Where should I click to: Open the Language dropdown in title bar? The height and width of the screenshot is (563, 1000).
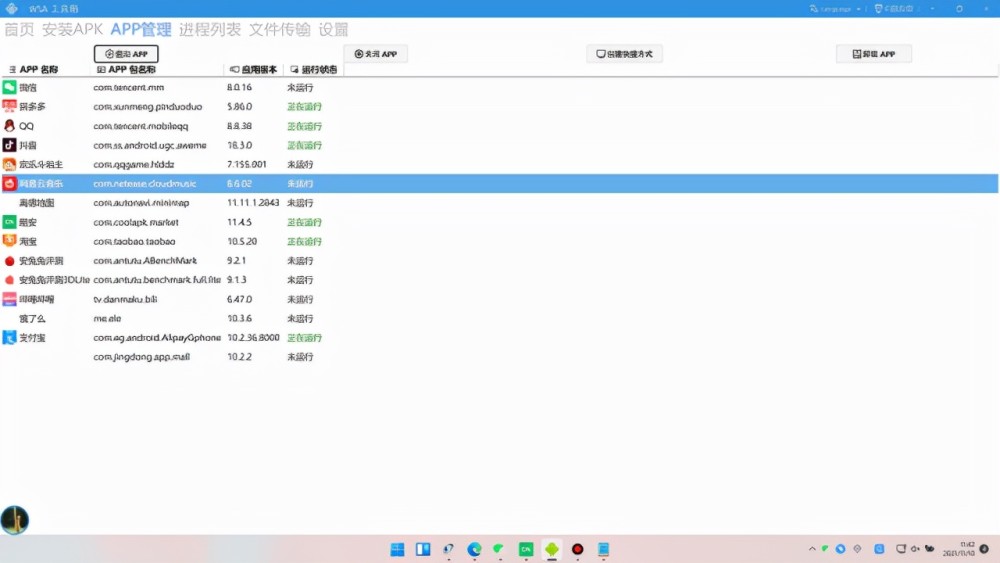click(835, 9)
